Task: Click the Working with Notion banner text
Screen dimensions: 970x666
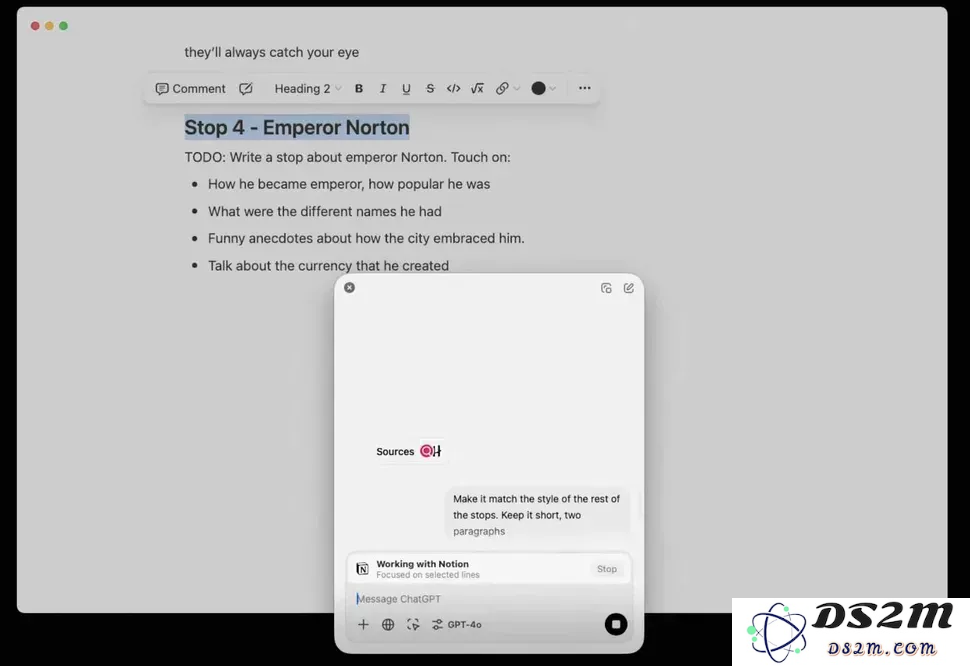Action: click(423, 564)
